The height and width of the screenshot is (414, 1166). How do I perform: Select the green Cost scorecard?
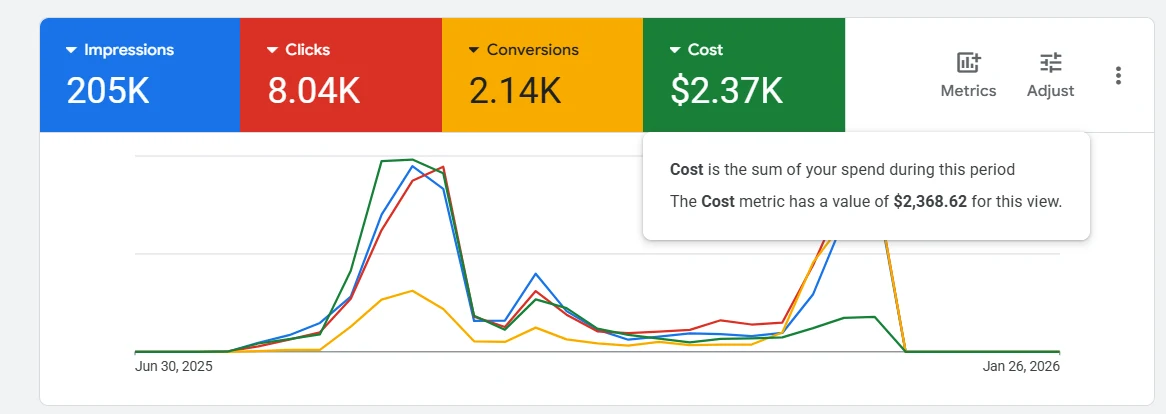(x=744, y=75)
